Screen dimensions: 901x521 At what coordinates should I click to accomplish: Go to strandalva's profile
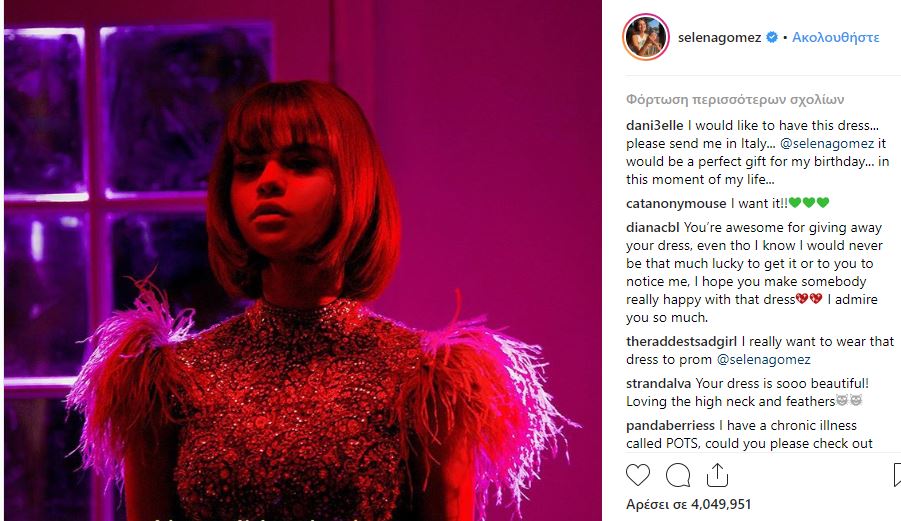659,383
